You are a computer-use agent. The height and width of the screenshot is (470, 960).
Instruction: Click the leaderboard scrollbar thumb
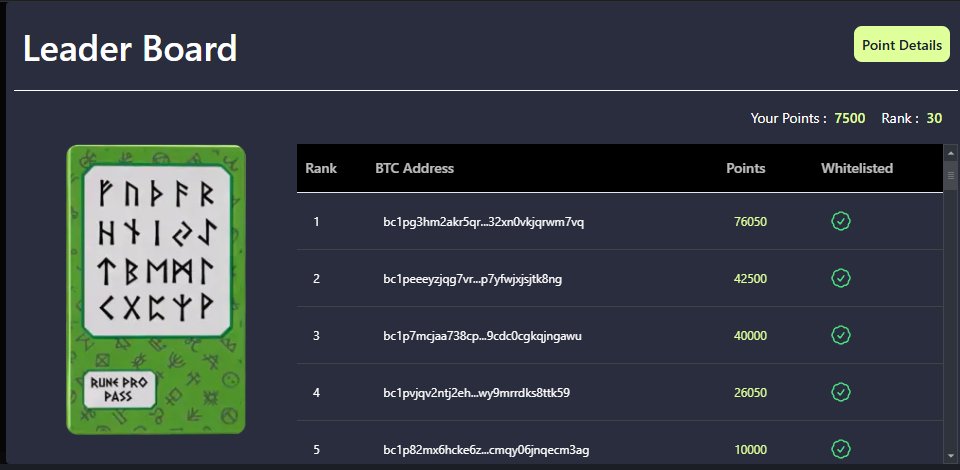(x=951, y=176)
